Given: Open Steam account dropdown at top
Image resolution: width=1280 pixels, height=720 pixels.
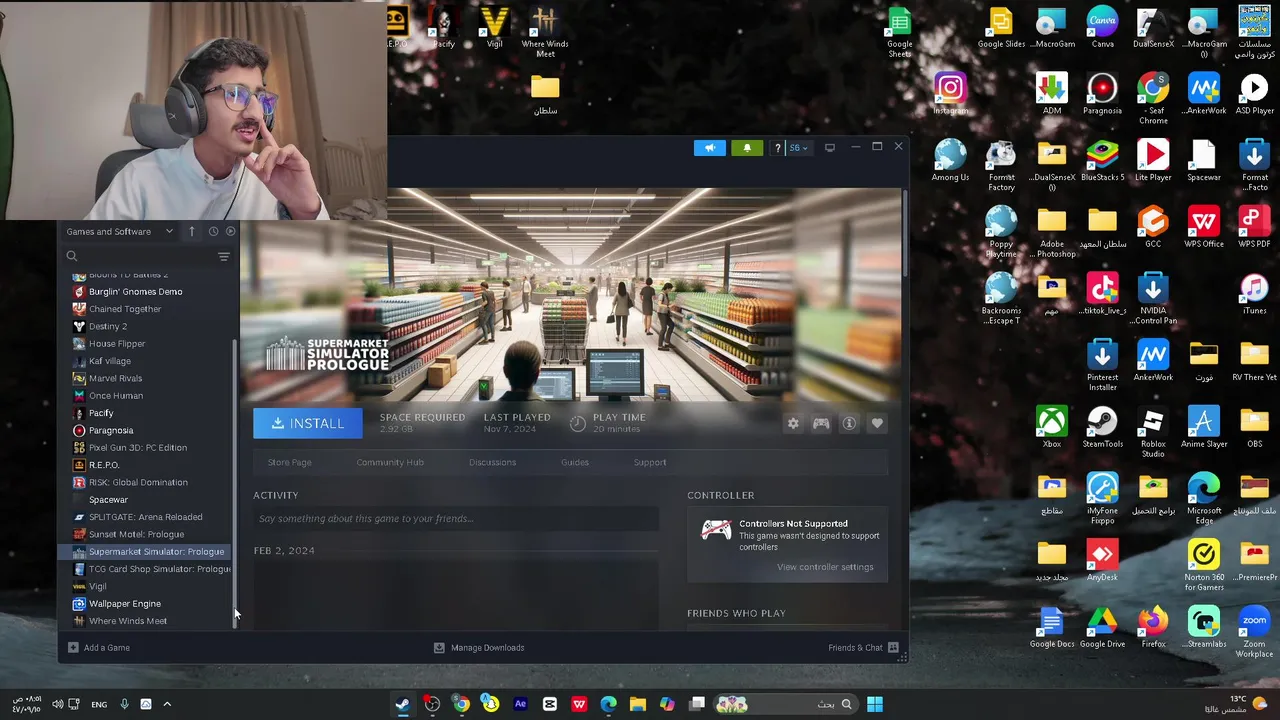Looking at the screenshot, I should click(x=799, y=148).
